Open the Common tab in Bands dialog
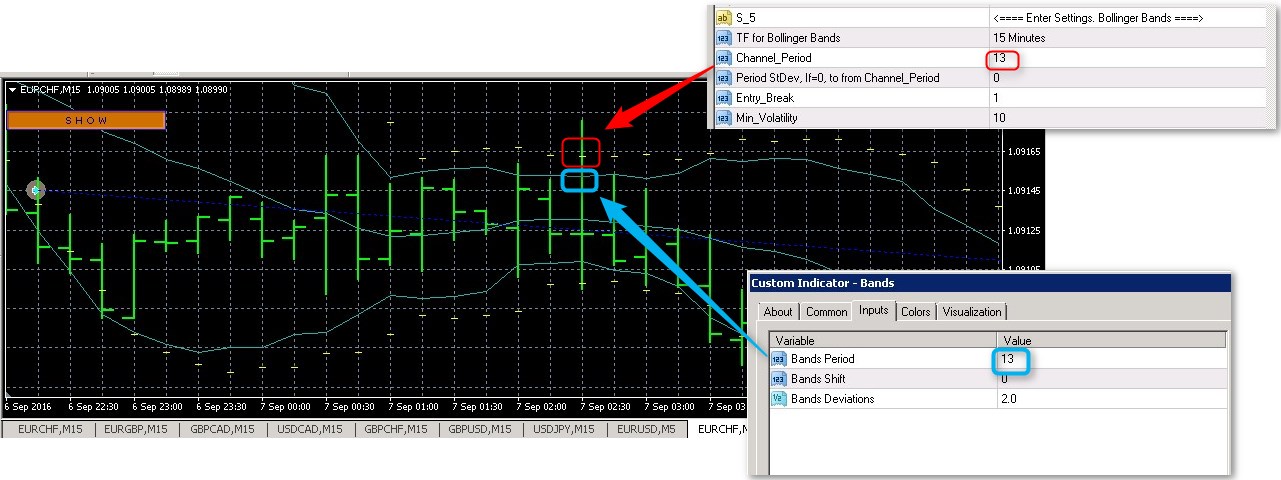The image size is (1281, 480). pyautogui.click(x=826, y=311)
